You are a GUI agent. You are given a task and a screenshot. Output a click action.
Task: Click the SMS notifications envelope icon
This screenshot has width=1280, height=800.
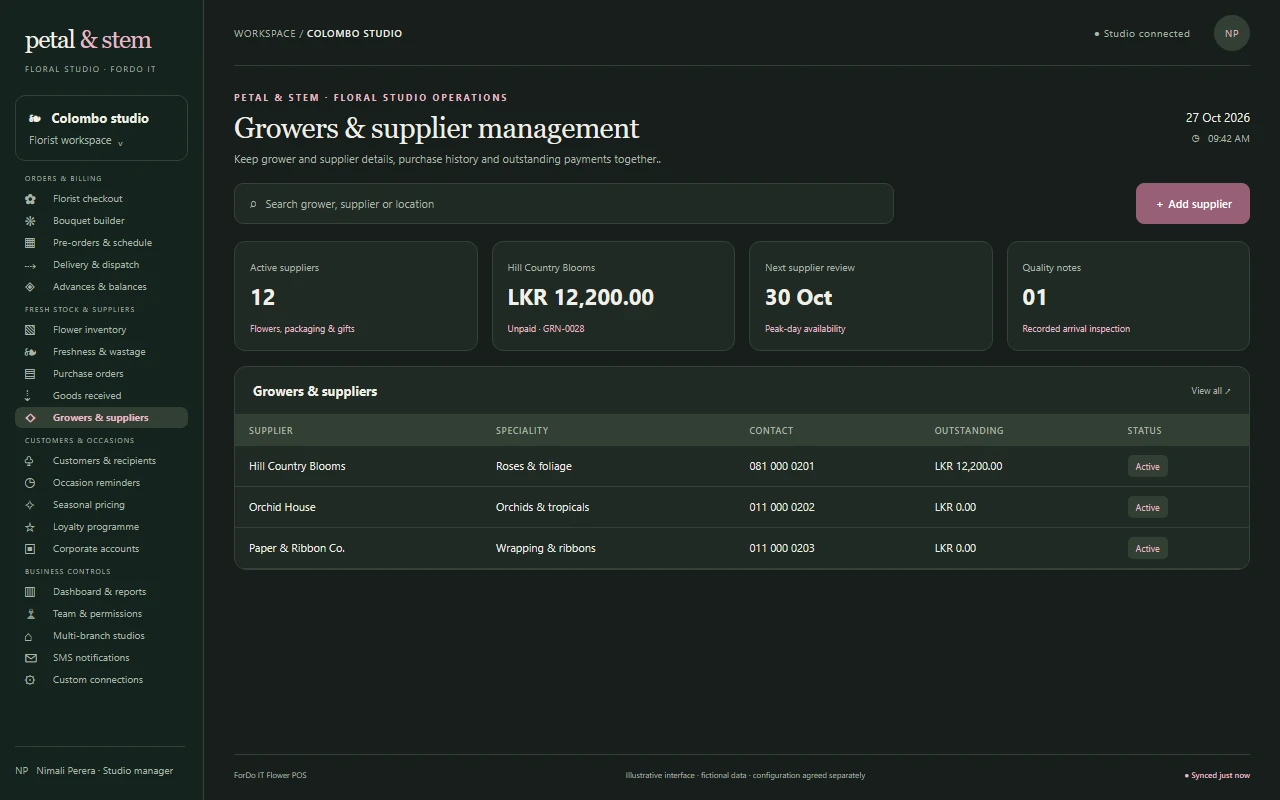click(x=30, y=658)
